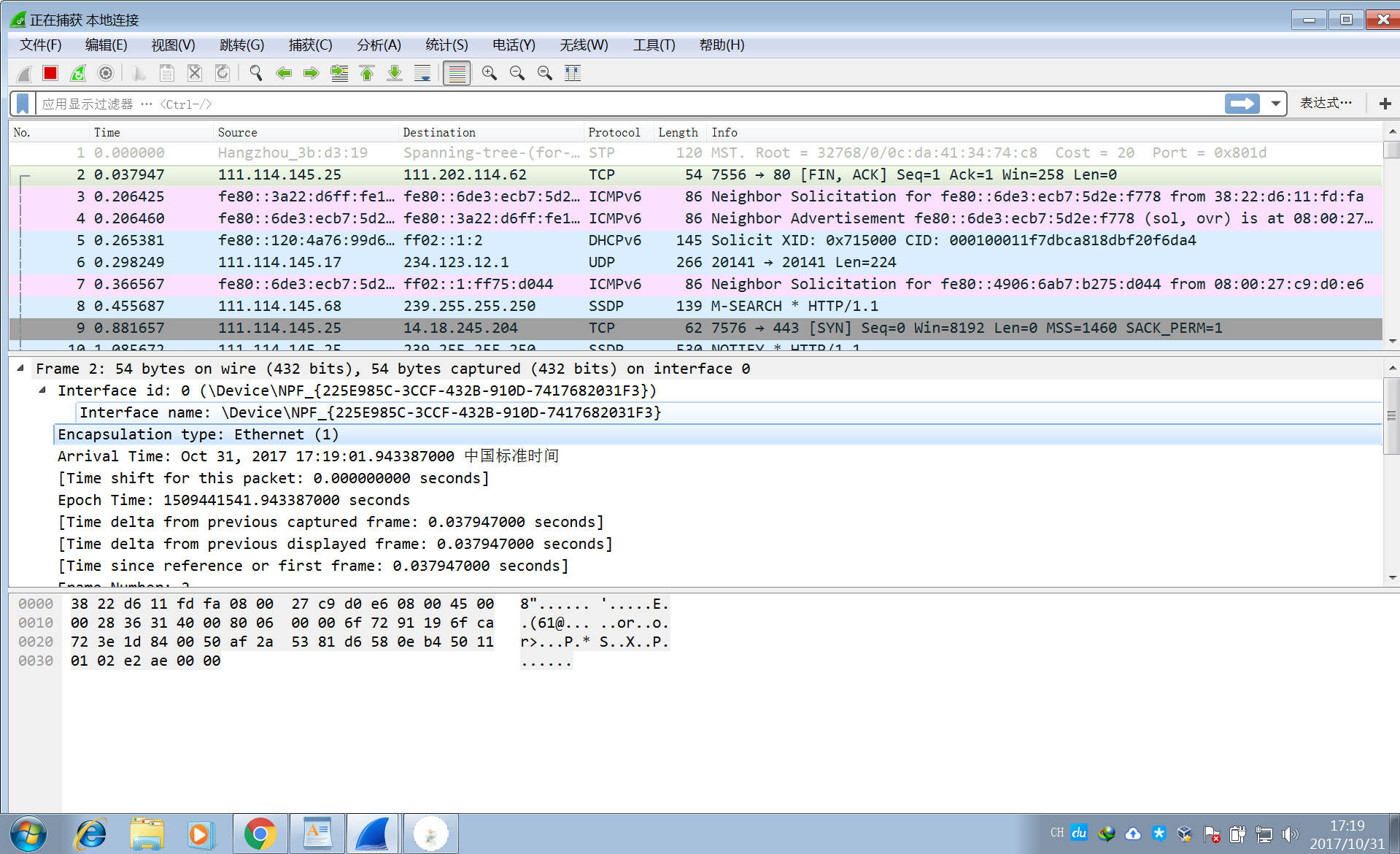Open the 跳转(G) menu
The image size is (1400, 854).
(241, 45)
